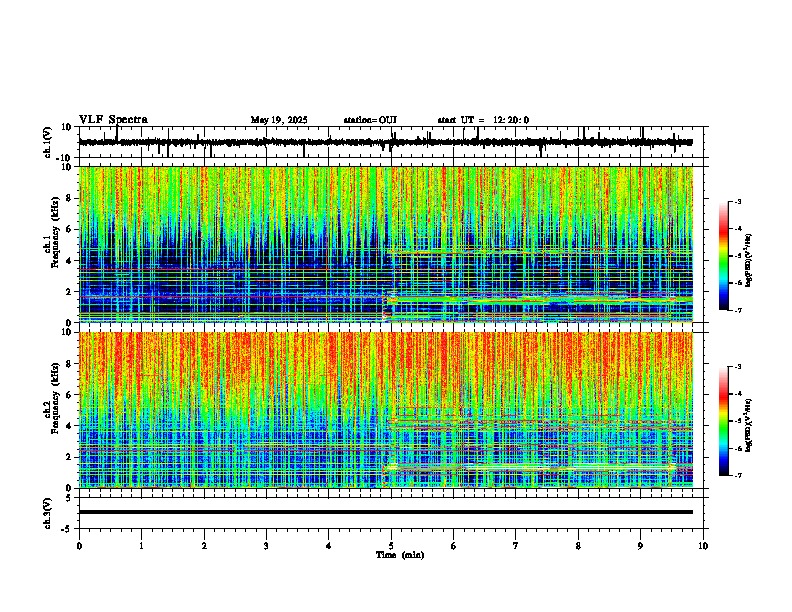This screenshot has width=792, height=612.
Task: Click the ch.1 spectrogram color scale bar
Action: coord(724,256)
